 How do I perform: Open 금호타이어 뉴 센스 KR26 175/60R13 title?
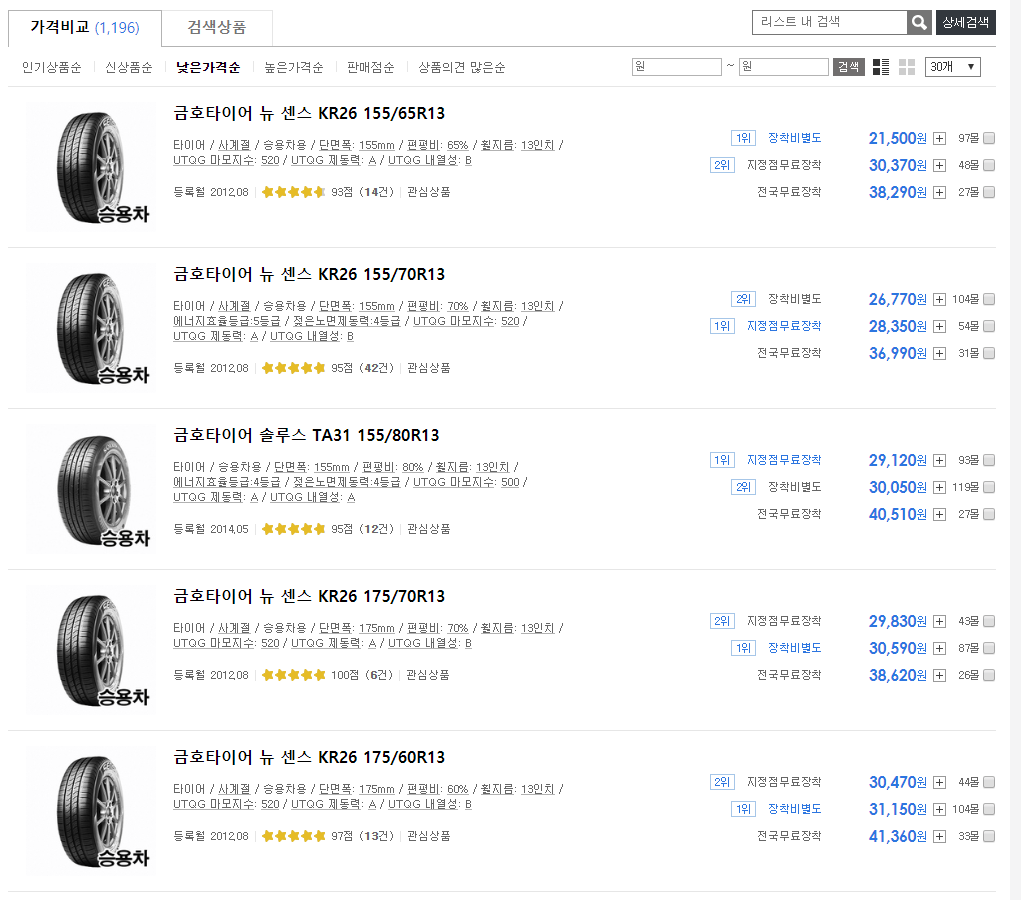tap(309, 757)
